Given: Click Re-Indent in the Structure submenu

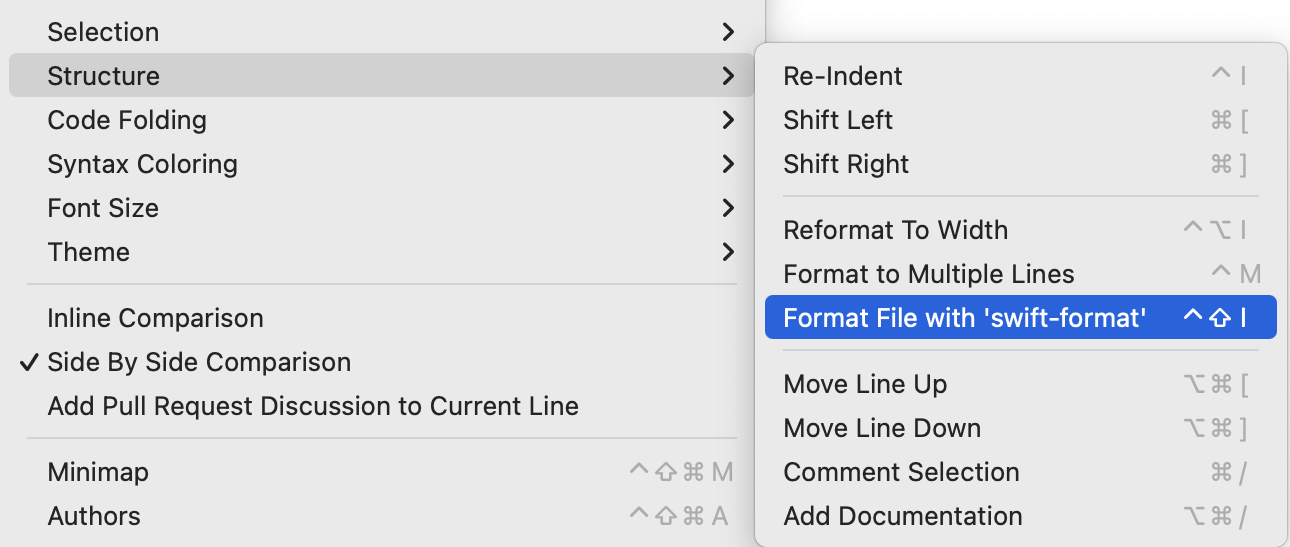Looking at the screenshot, I should pyautogui.click(x=843, y=76).
